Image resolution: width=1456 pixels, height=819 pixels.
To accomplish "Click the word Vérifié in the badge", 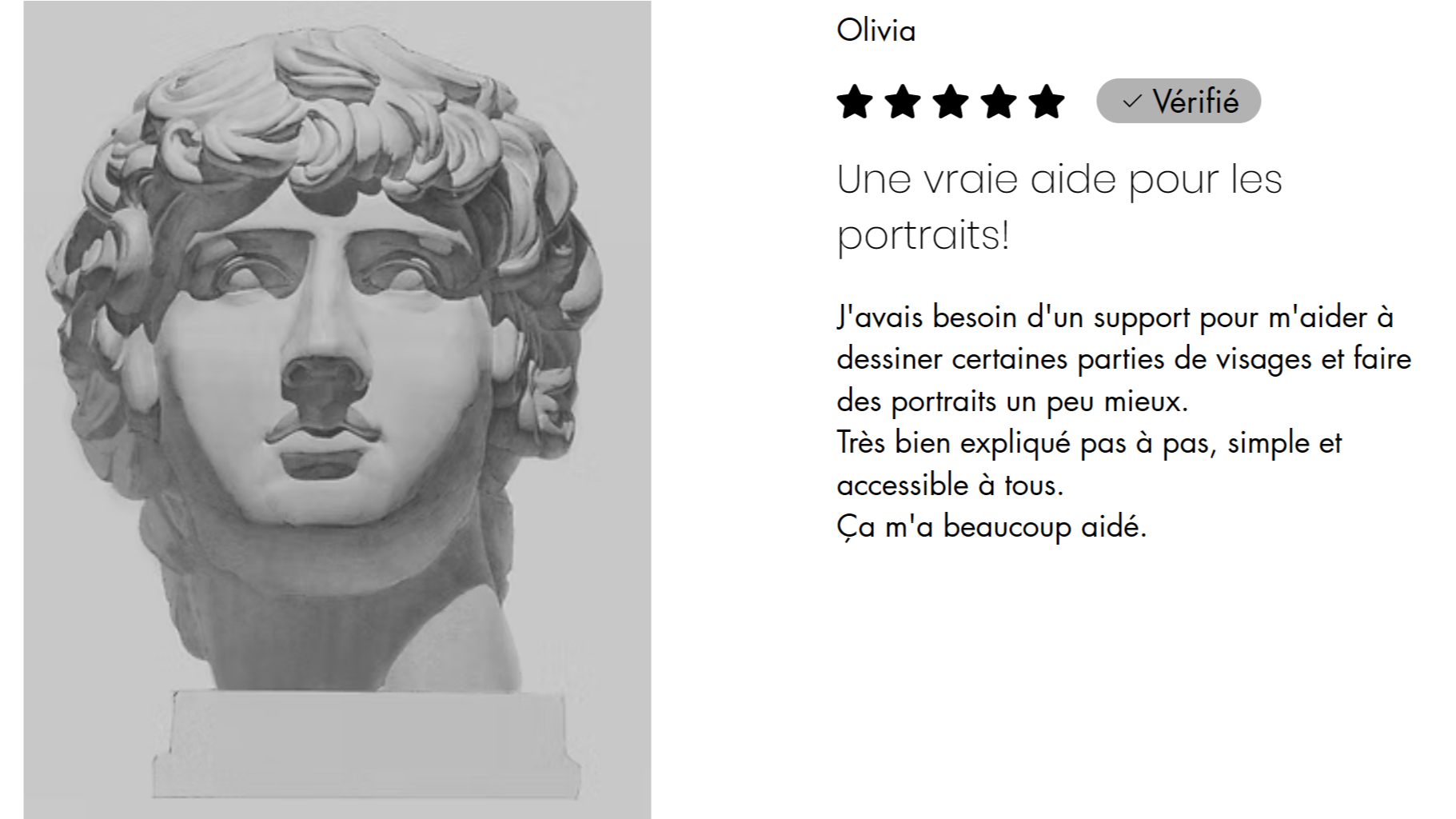I will coord(1195,102).
